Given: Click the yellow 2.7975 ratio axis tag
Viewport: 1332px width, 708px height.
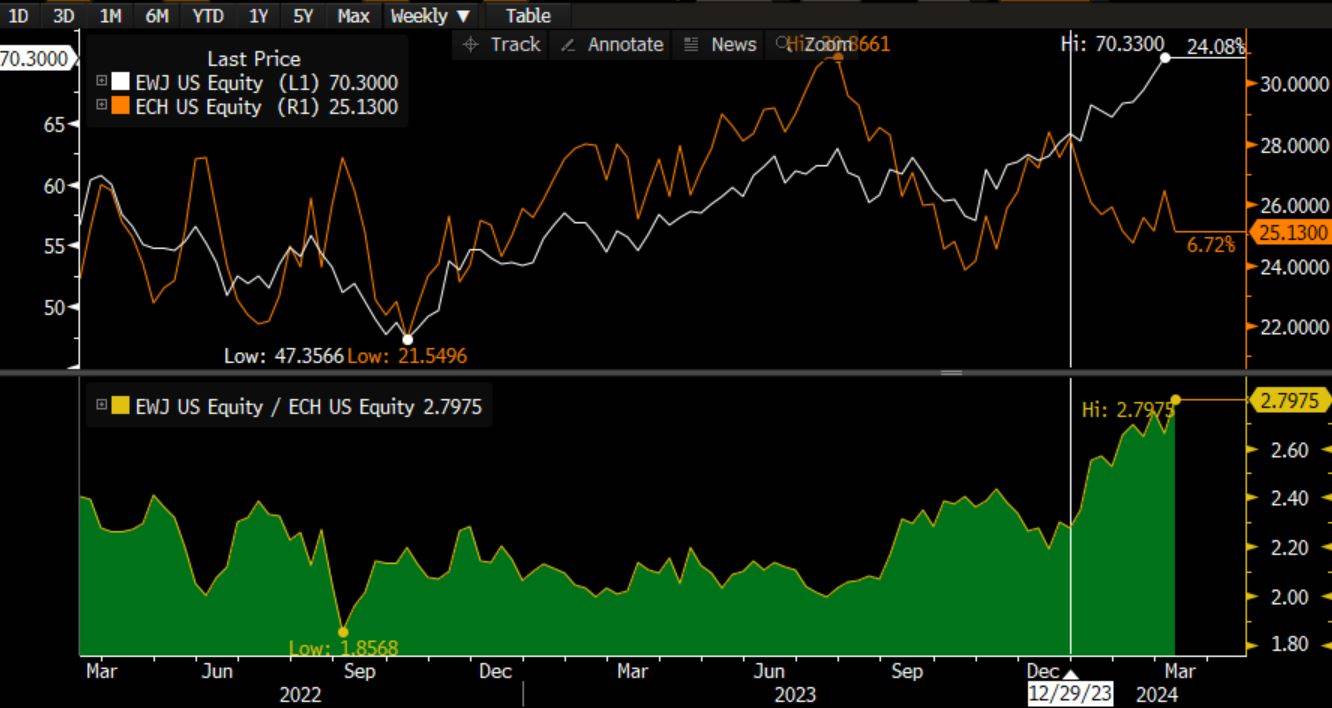Looking at the screenshot, I should (x=1291, y=400).
